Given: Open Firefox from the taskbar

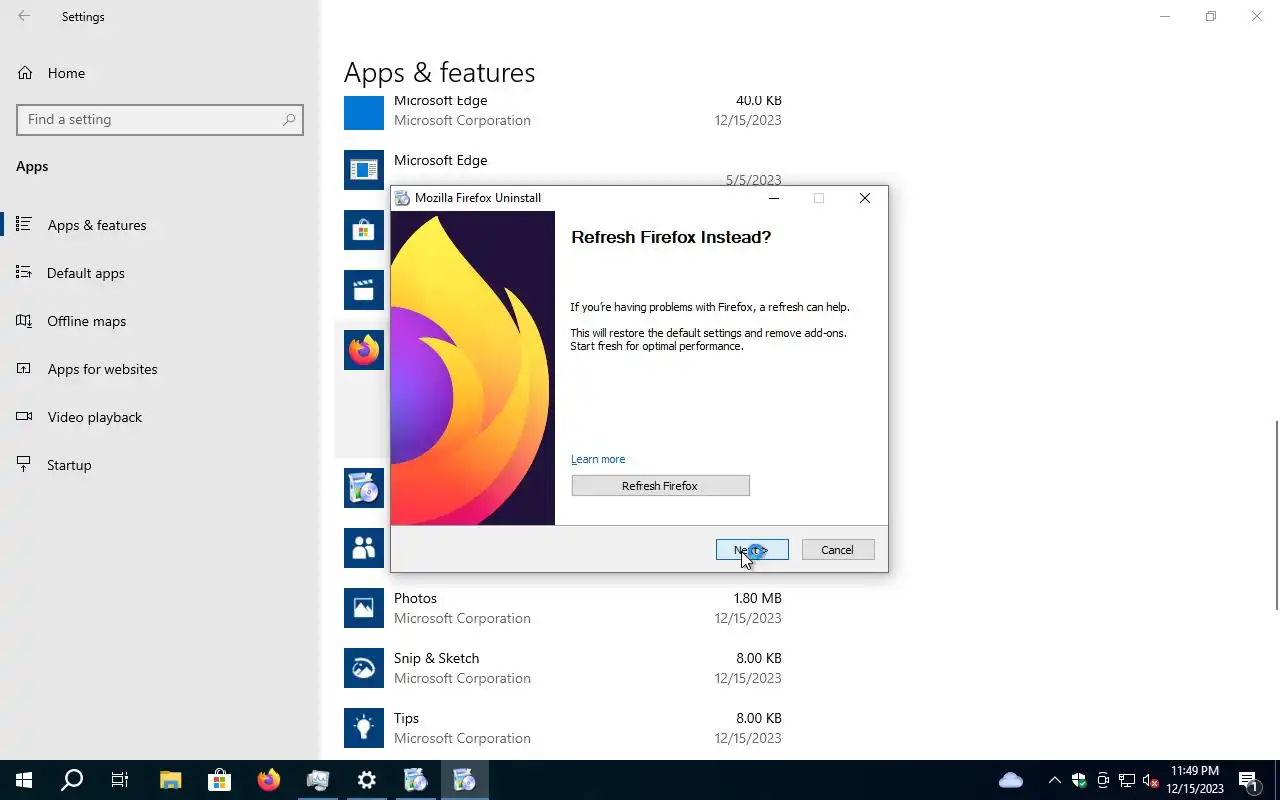Looking at the screenshot, I should [x=268, y=780].
